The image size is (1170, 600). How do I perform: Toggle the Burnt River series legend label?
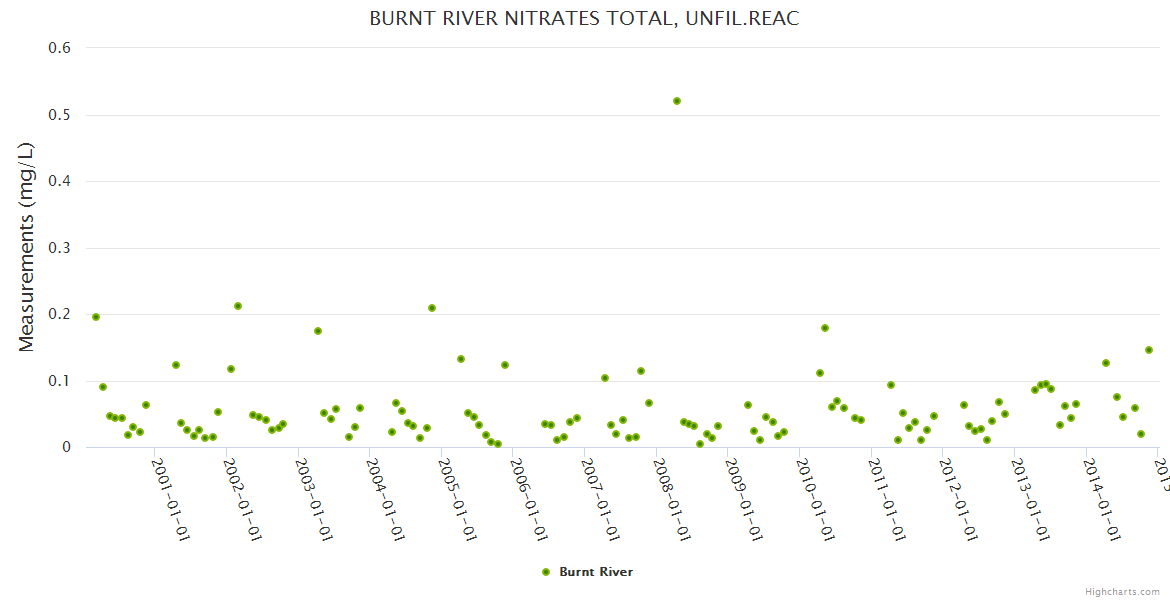[x=595, y=572]
